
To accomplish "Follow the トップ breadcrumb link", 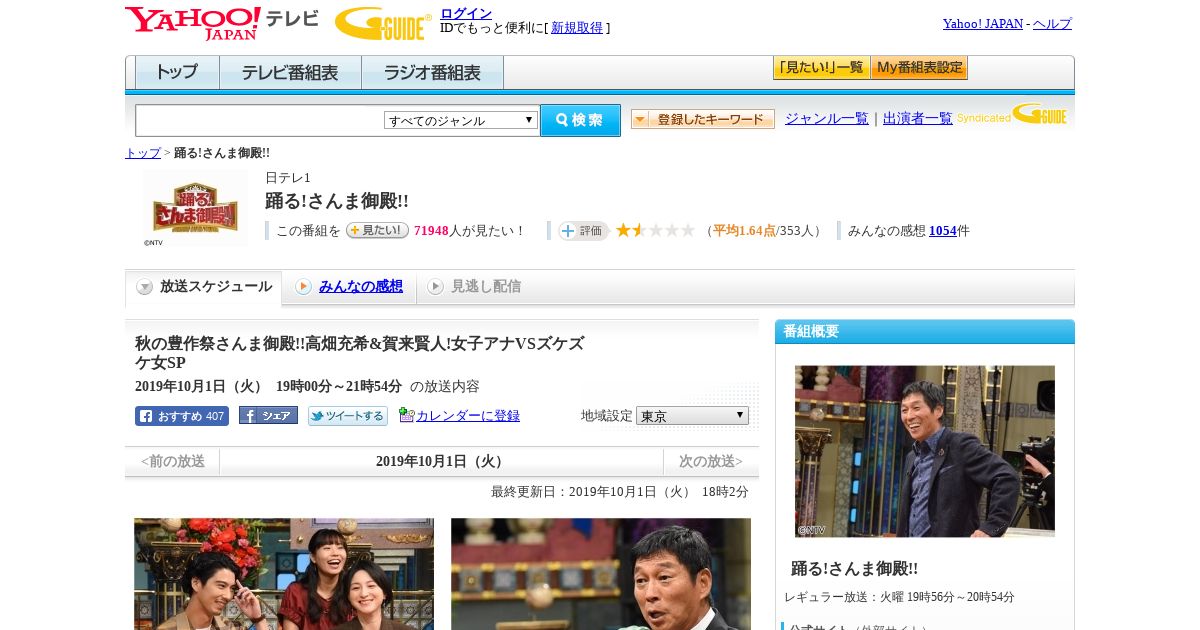I will click(x=143, y=153).
